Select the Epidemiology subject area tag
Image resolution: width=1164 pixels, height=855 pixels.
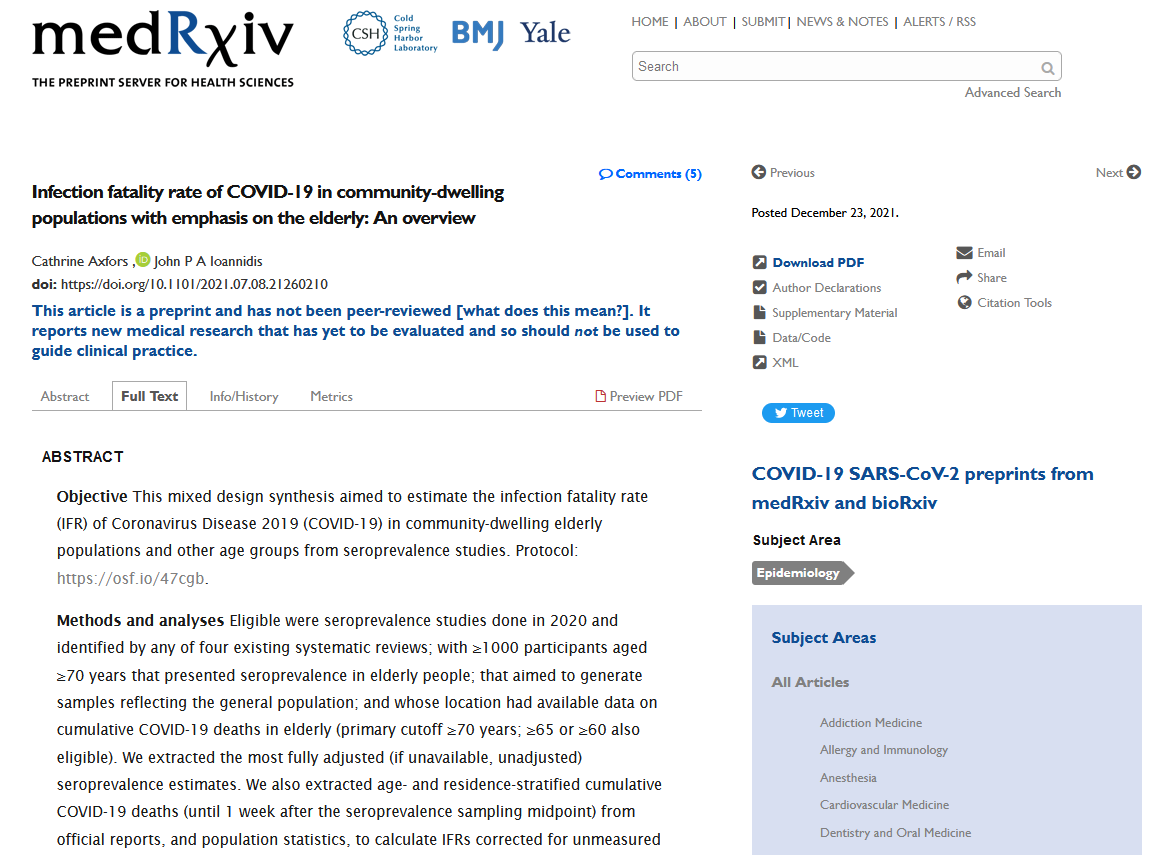point(799,573)
